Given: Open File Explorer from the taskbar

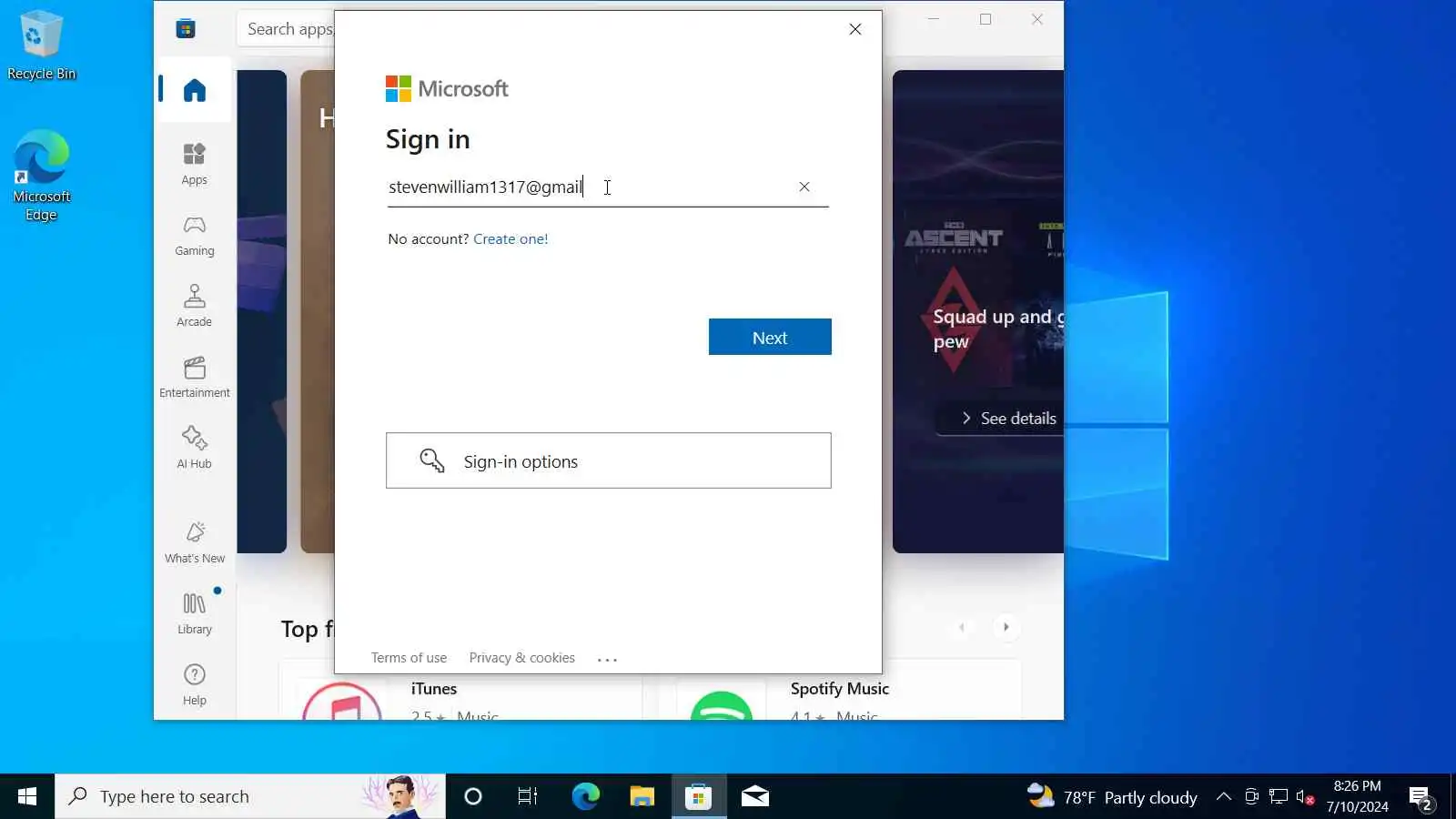Looking at the screenshot, I should tap(642, 796).
